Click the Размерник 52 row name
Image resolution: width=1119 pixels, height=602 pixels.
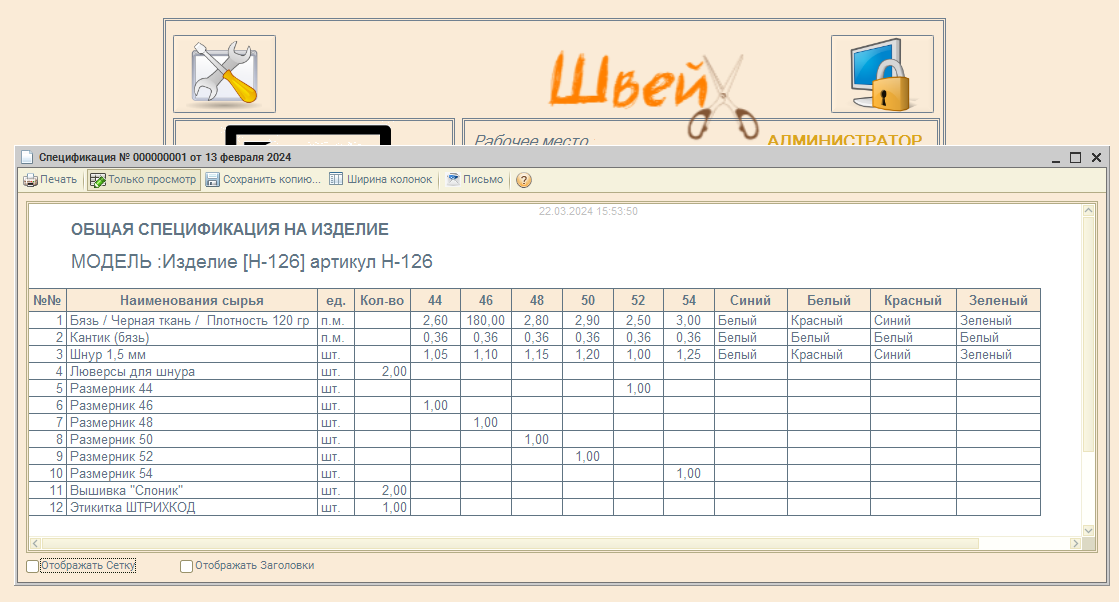coord(191,456)
